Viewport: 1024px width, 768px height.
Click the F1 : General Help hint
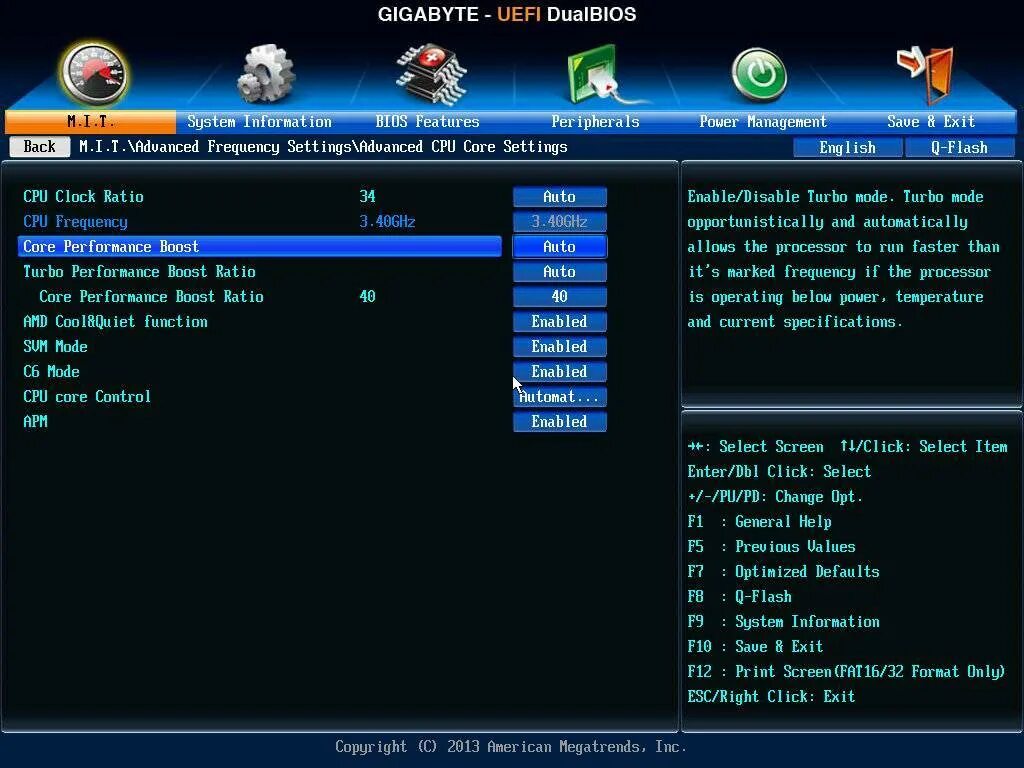click(760, 522)
